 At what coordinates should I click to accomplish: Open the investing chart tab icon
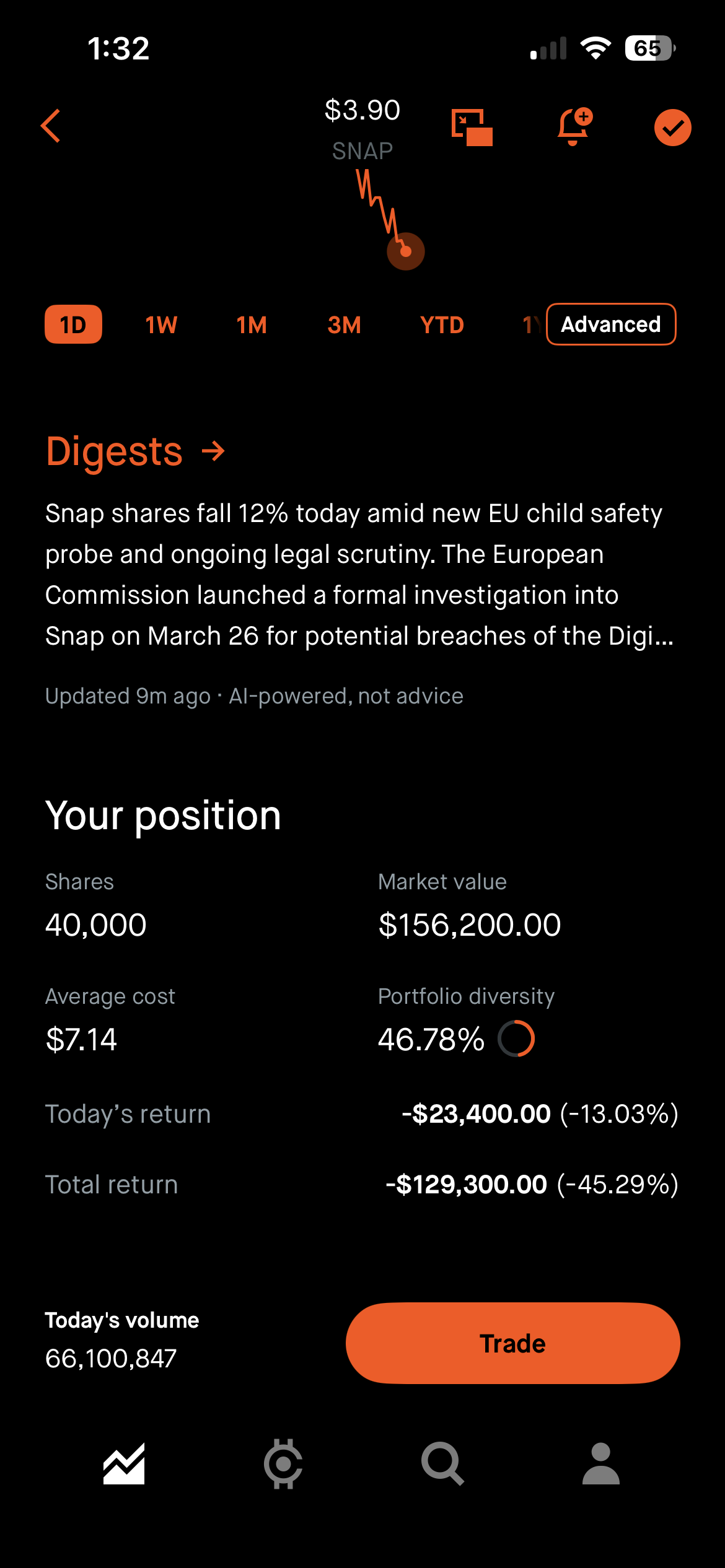pyautogui.click(x=124, y=1464)
